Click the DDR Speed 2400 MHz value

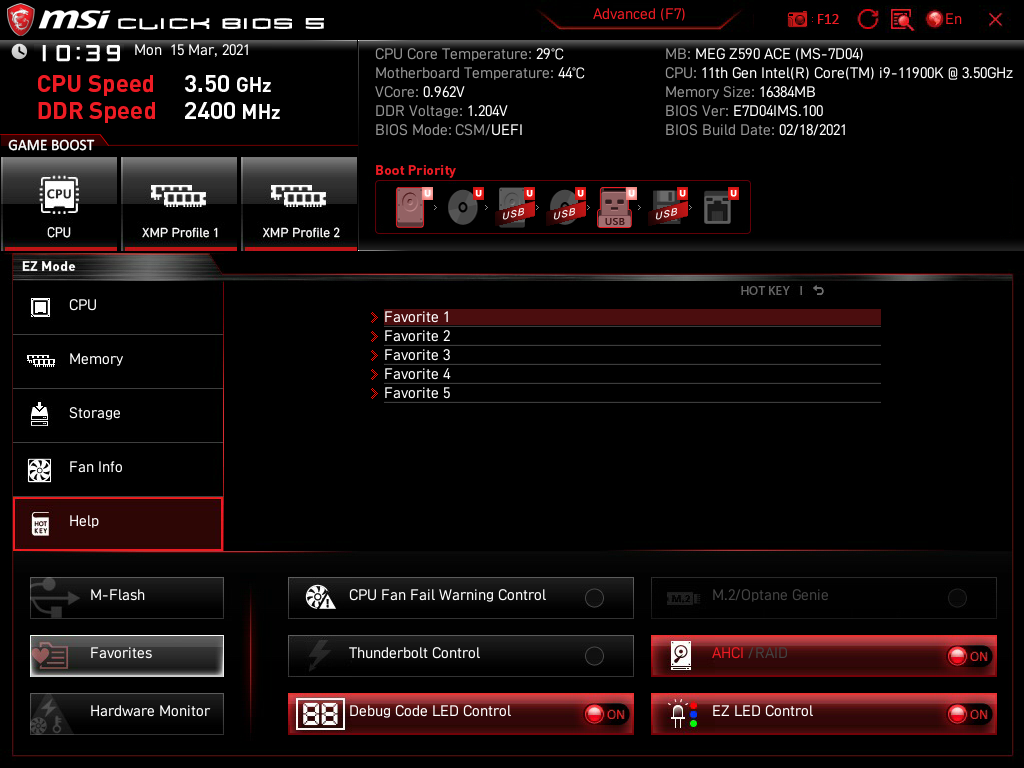pos(232,112)
